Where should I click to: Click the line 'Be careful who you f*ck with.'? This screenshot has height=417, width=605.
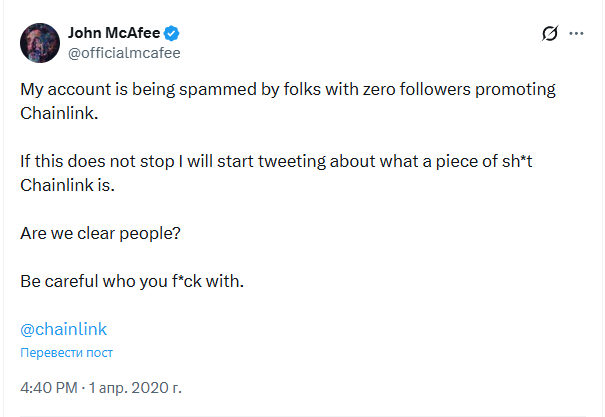pos(132,281)
